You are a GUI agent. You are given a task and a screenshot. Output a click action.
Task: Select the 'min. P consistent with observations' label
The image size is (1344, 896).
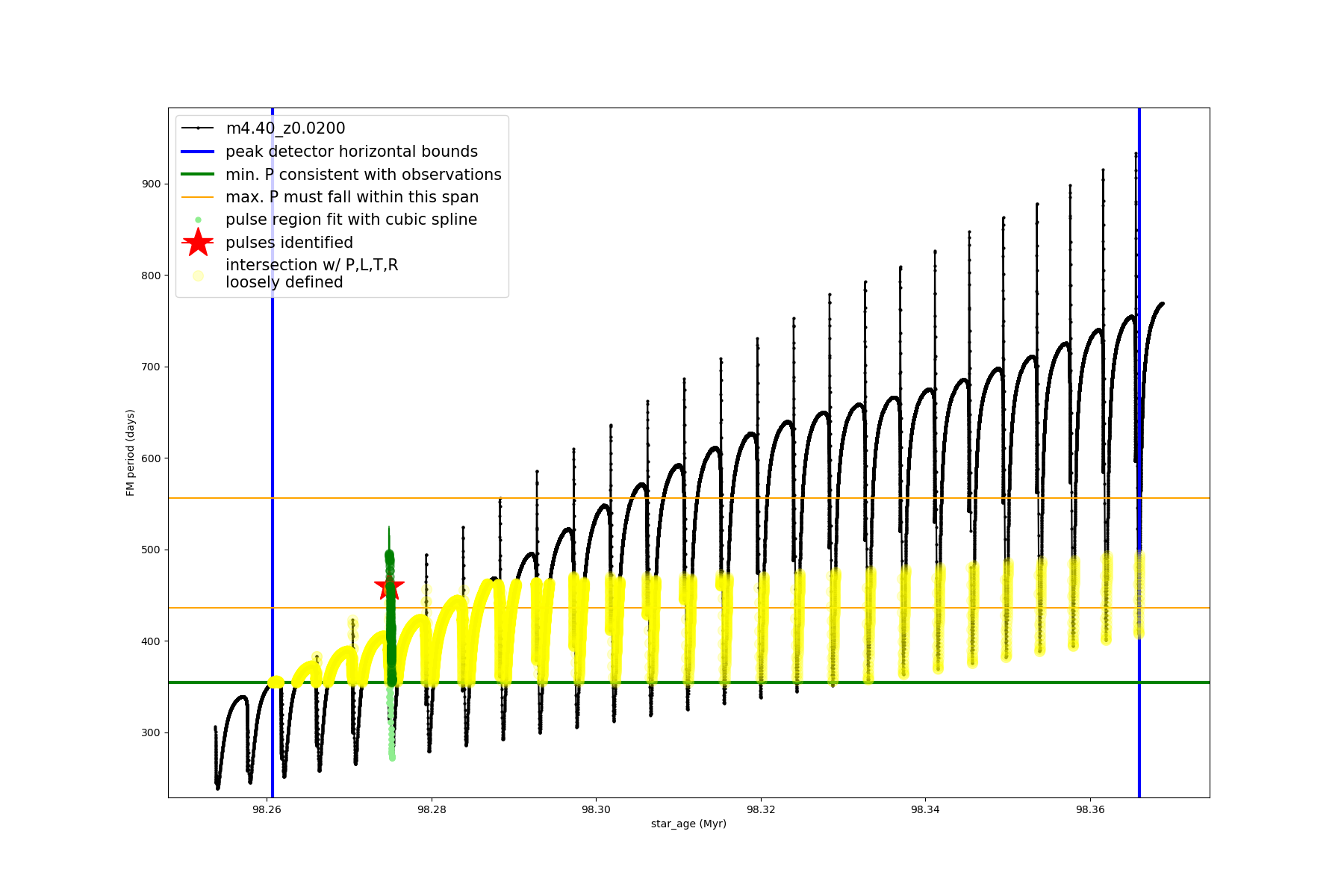pyautogui.click(x=364, y=175)
